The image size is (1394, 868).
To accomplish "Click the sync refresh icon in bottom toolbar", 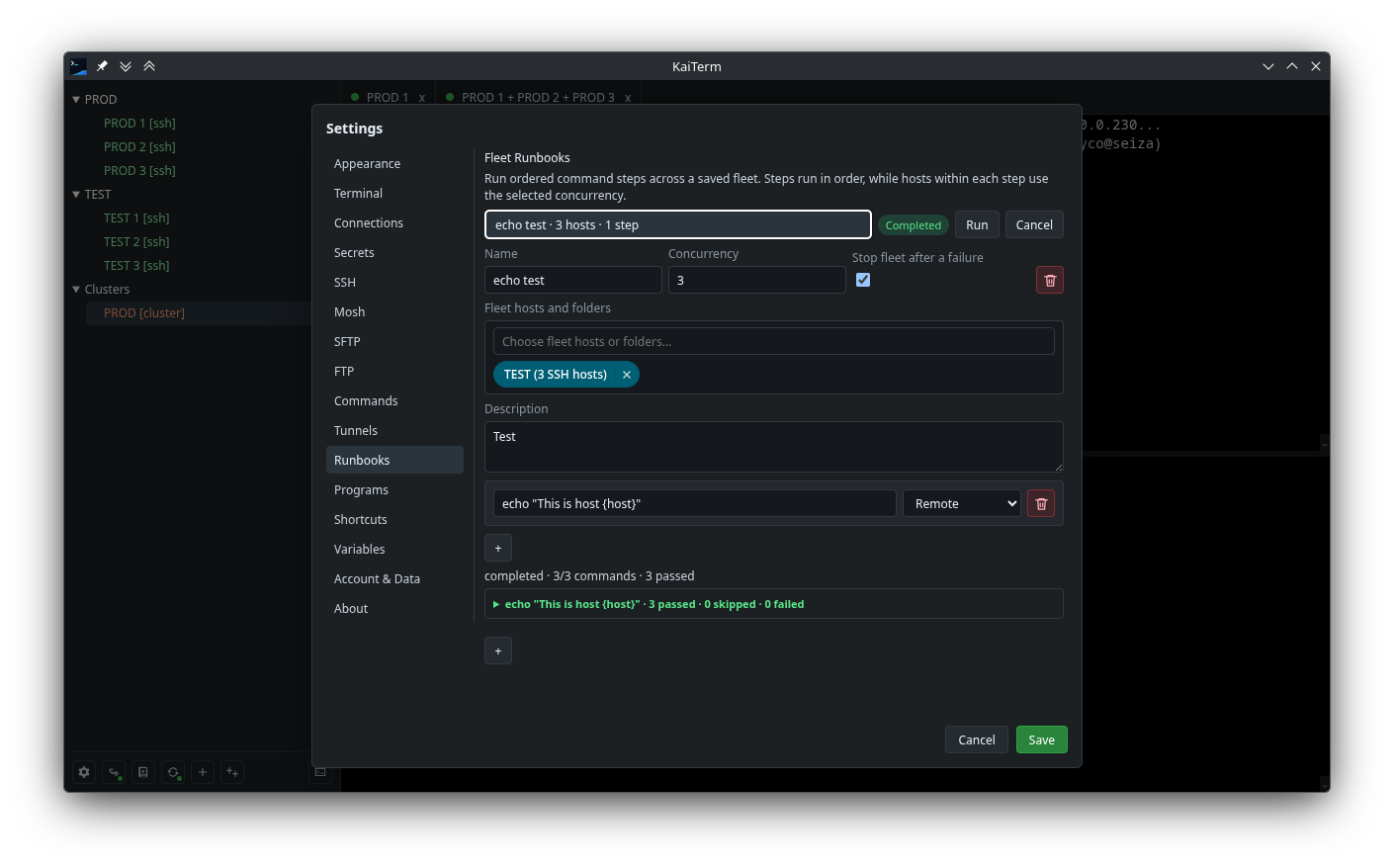I will [173, 772].
